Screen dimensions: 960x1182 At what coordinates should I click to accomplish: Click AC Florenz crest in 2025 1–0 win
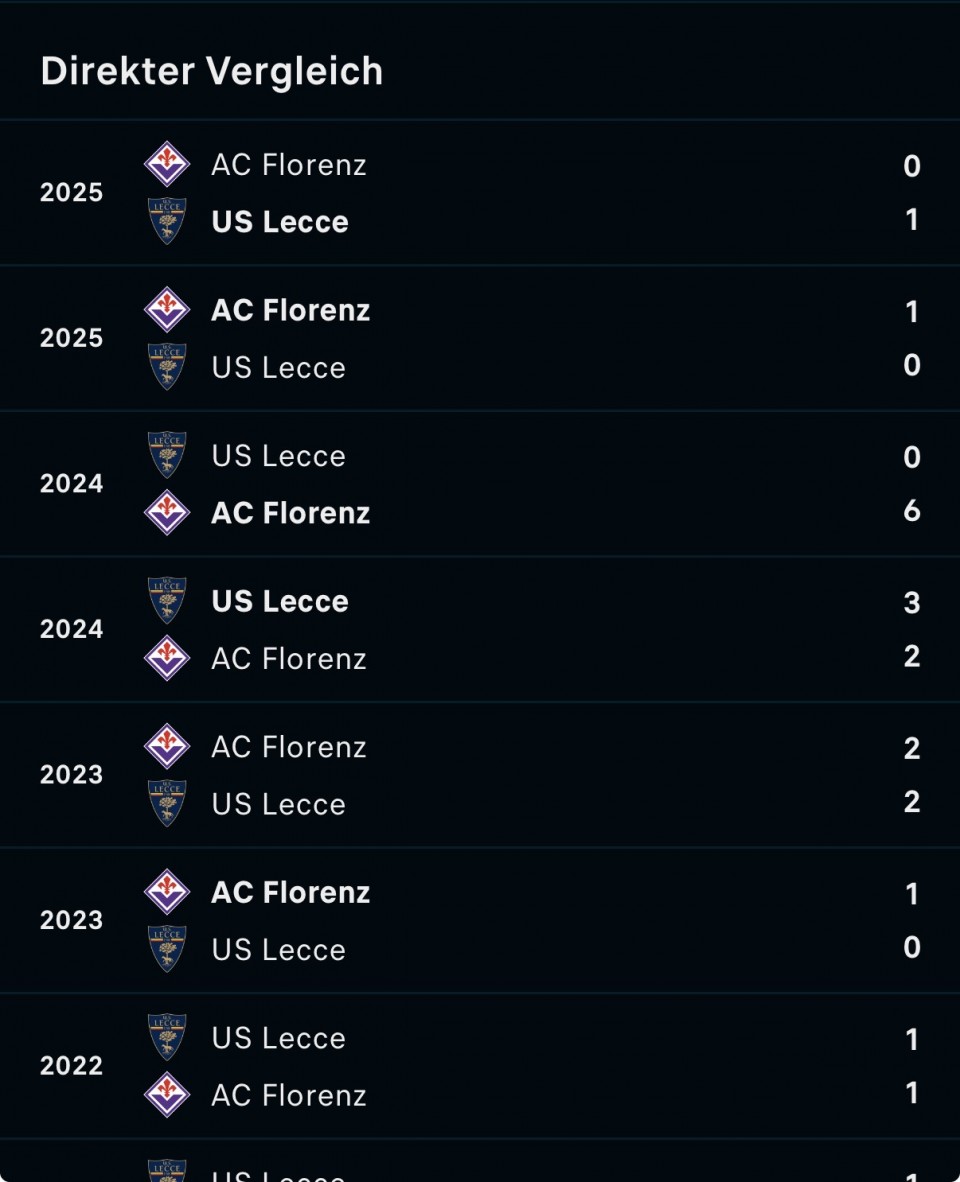(167, 310)
